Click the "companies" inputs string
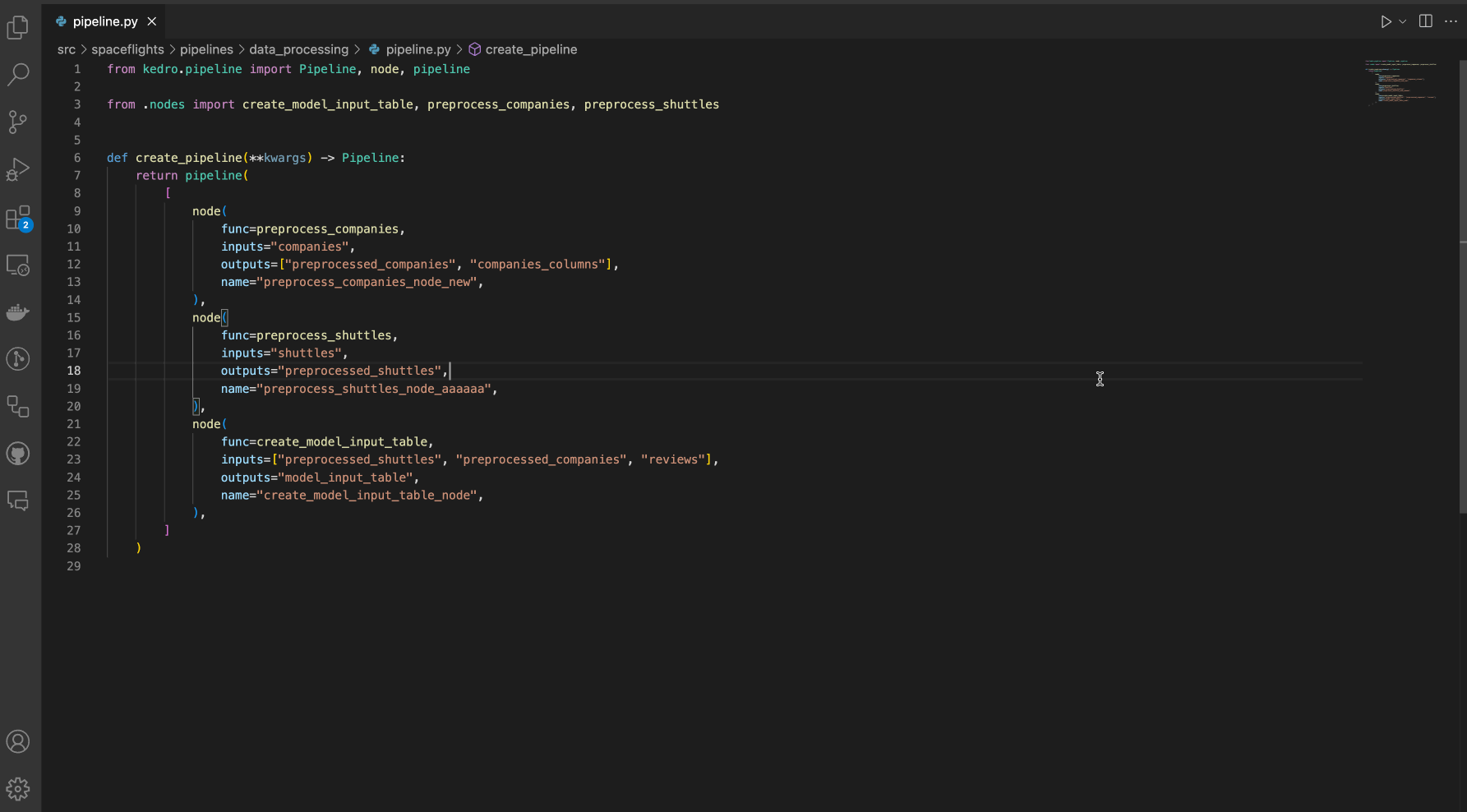 point(310,247)
